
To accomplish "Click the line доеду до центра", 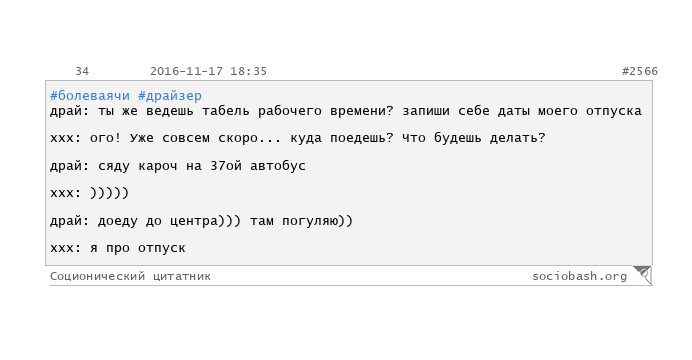I will coord(202,221).
